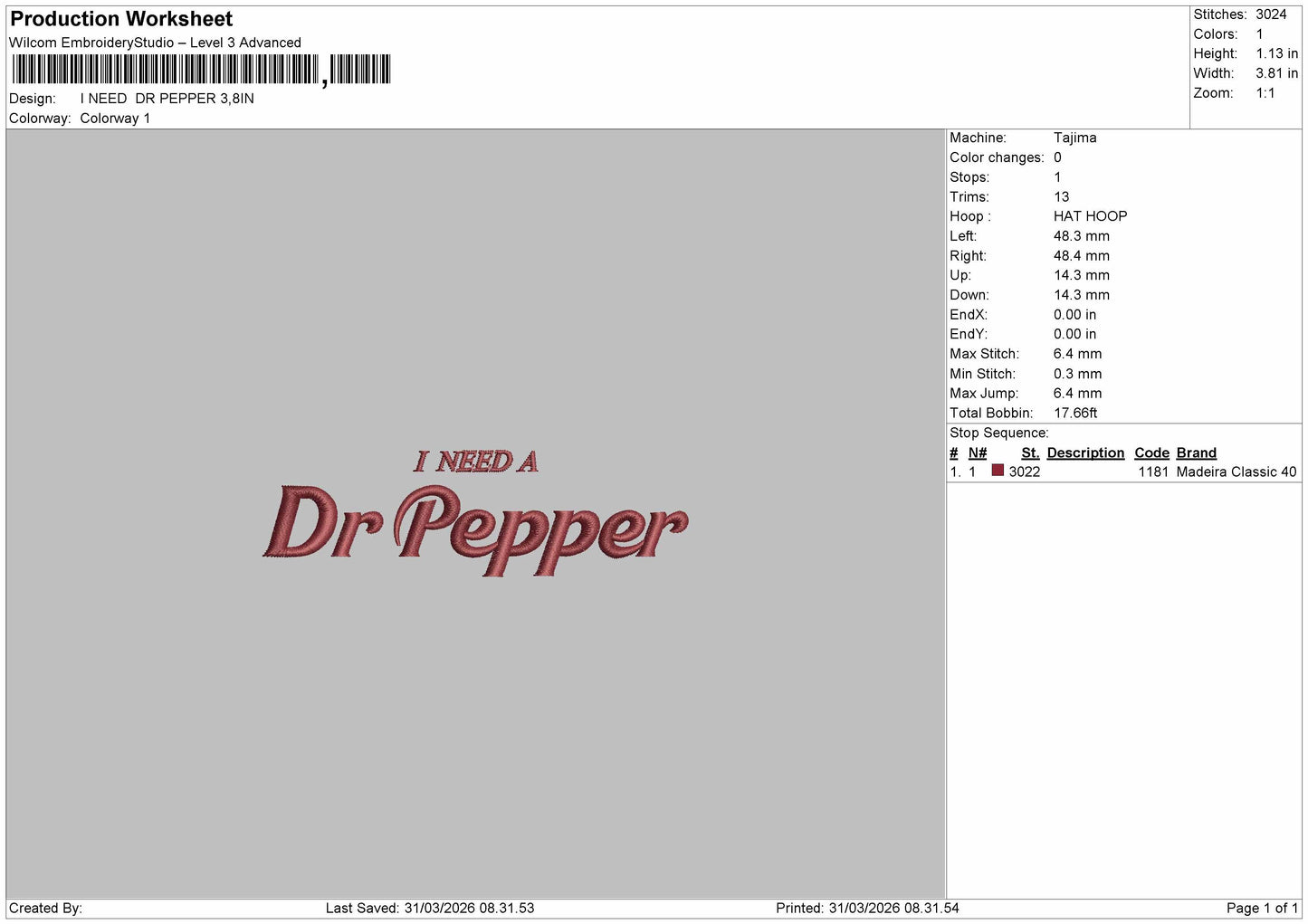Click the I NEED A embroidered text
The image size is (1308, 924).
coord(476,462)
